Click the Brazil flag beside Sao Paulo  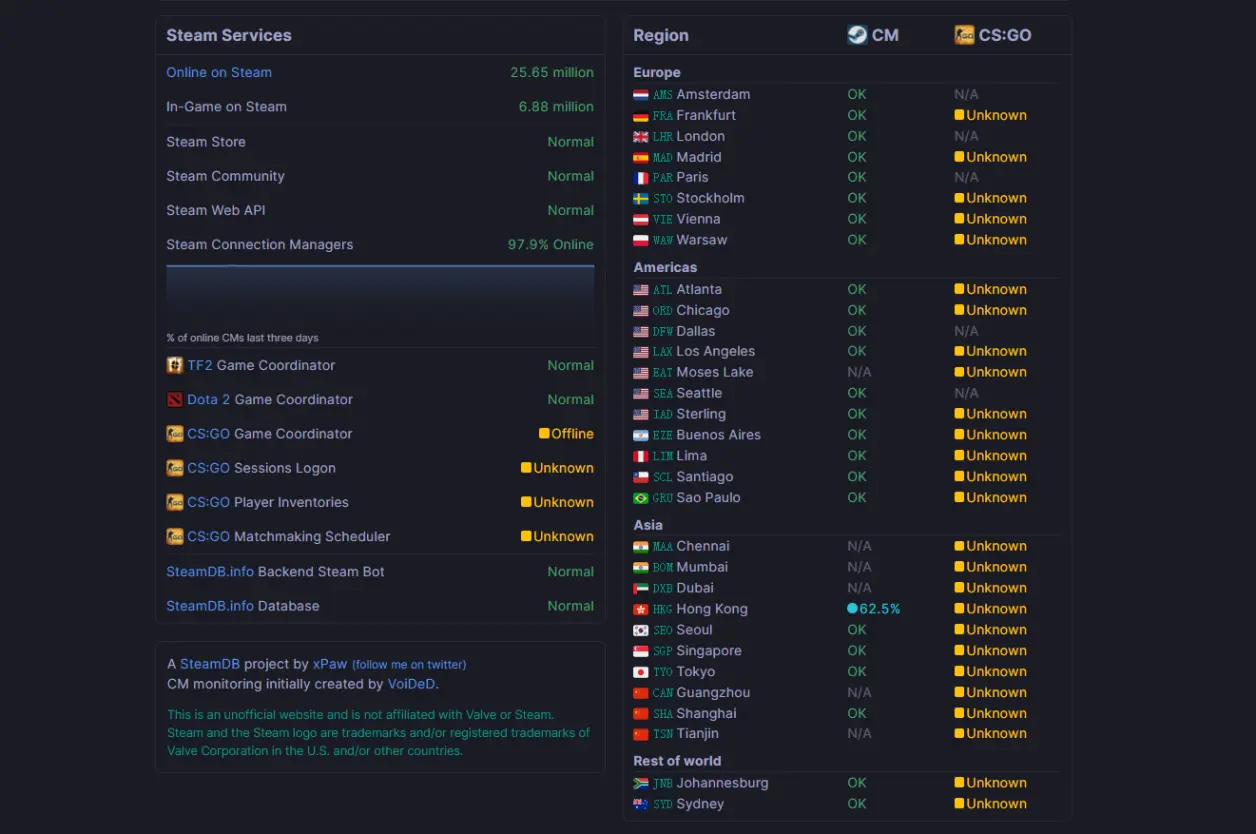coord(641,498)
